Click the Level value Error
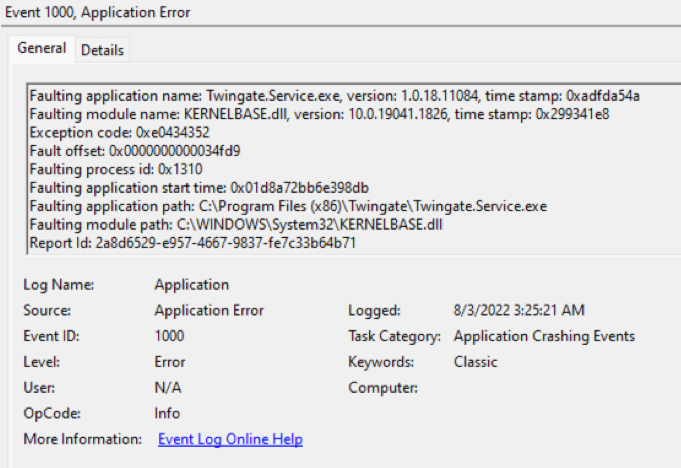681x468 pixels. [x=170, y=362]
